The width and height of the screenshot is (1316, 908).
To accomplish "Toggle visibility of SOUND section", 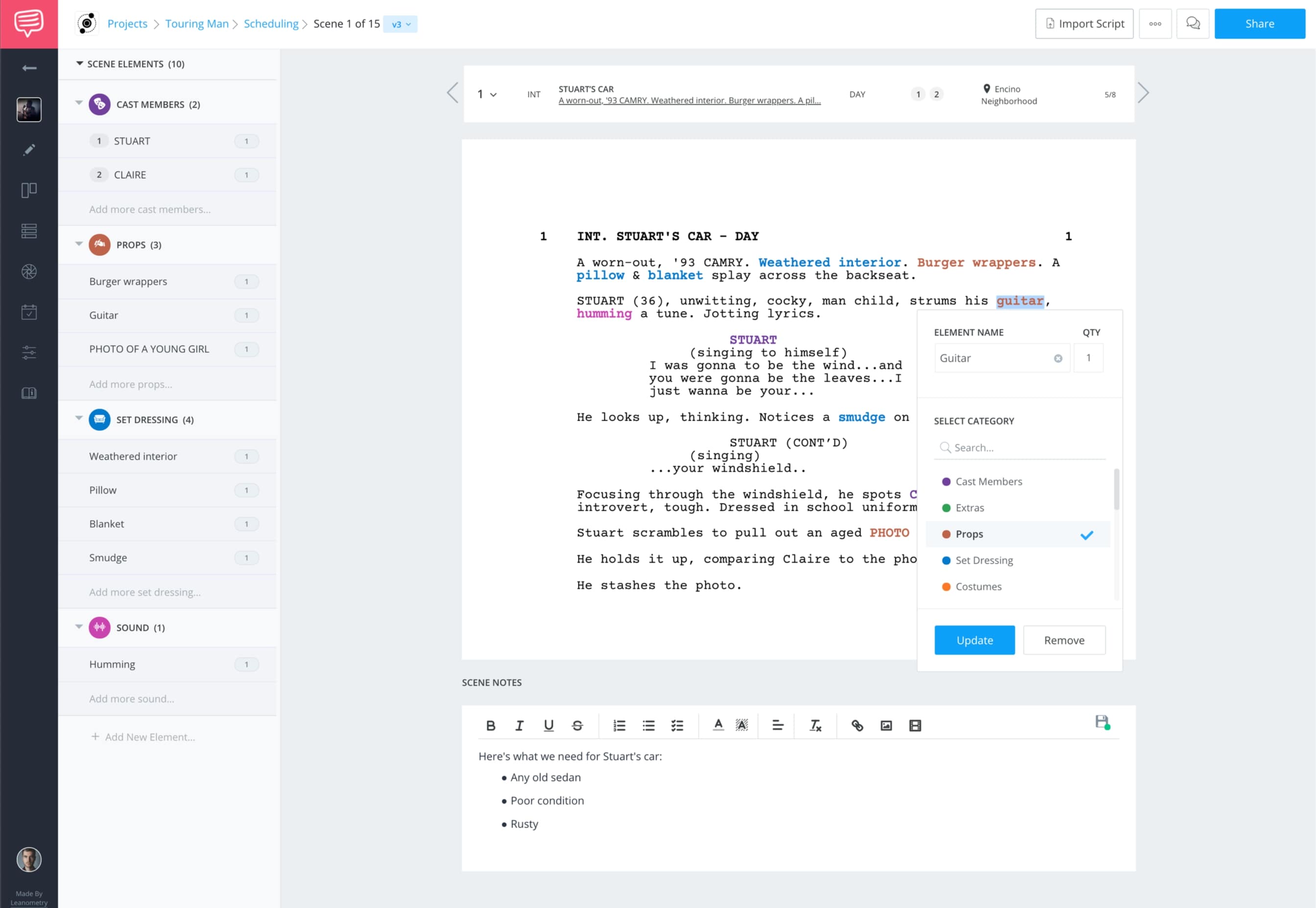I will coord(78,627).
